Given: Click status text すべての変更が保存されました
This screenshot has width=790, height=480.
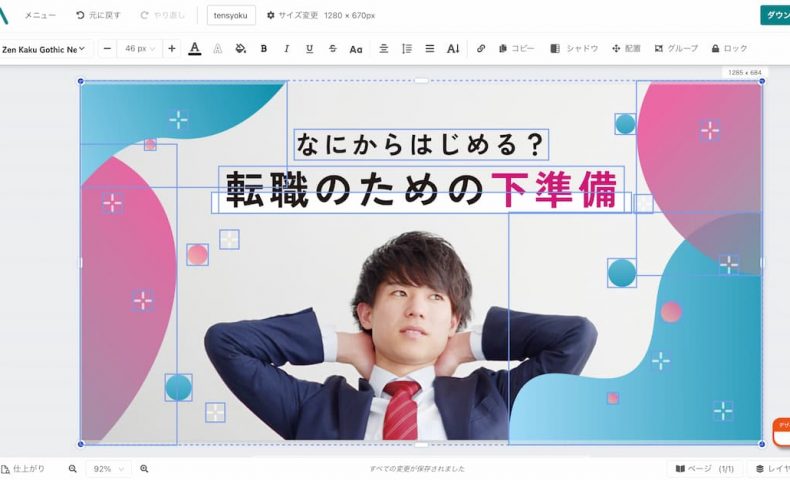Looking at the screenshot, I should 417,469.
